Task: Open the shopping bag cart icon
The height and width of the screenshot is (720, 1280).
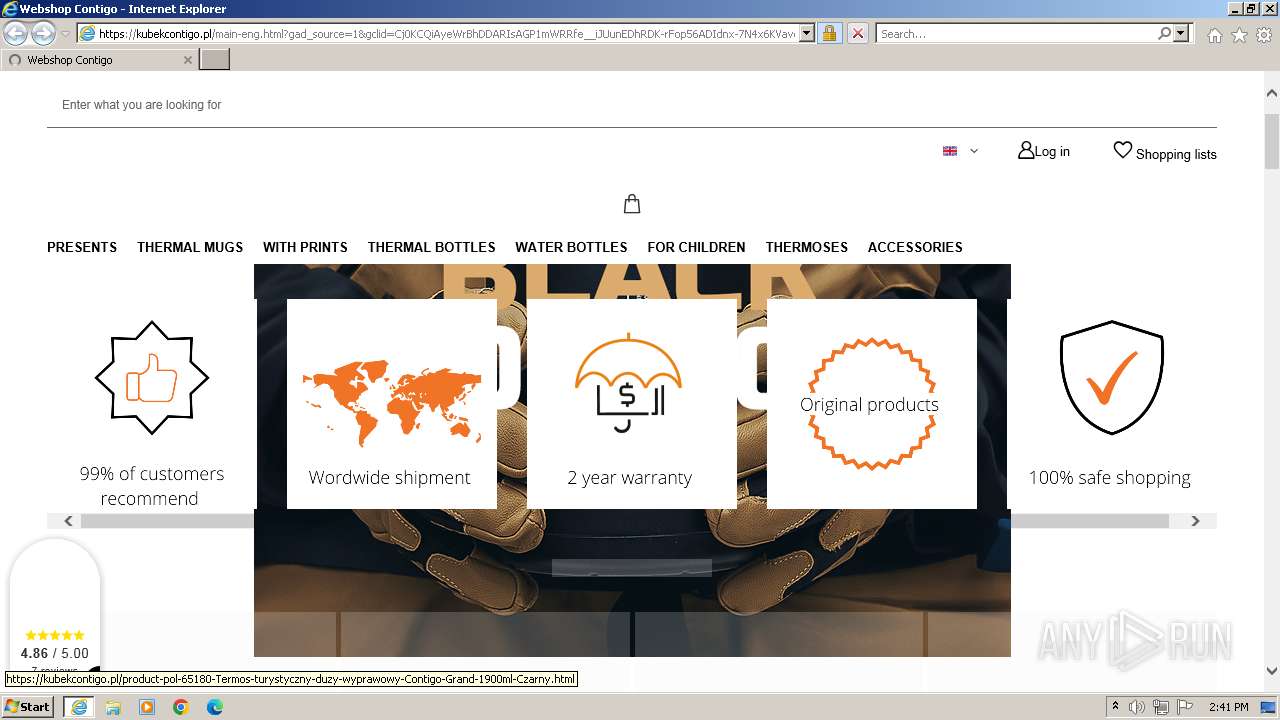Action: pyautogui.click(x=632, y=204)
